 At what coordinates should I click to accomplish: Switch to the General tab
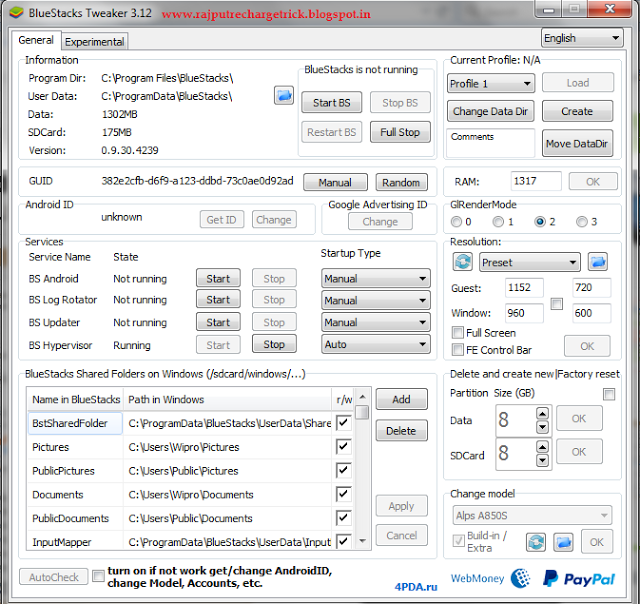pyautogui.click(x=36, y=40)
